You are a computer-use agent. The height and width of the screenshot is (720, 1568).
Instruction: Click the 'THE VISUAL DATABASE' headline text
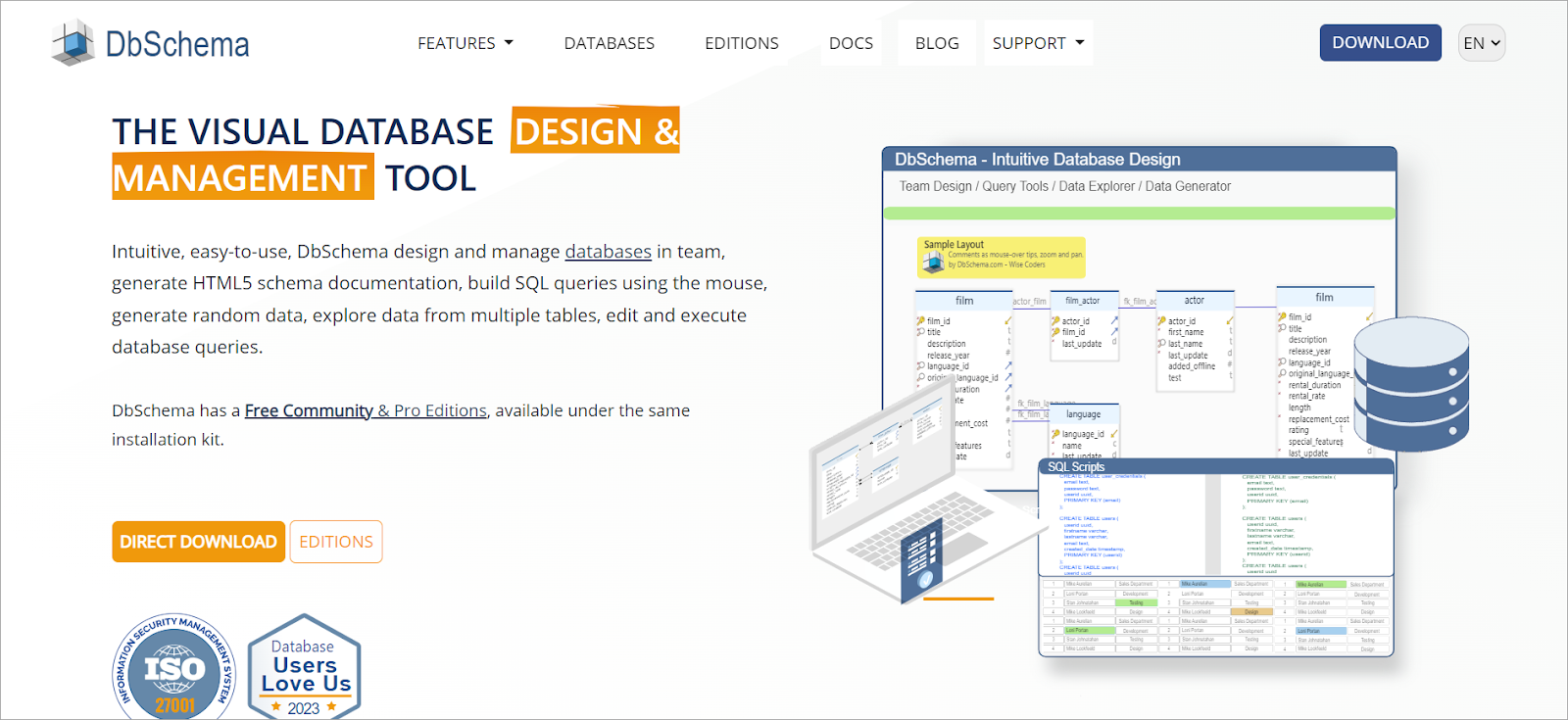[x=303, y=132]
